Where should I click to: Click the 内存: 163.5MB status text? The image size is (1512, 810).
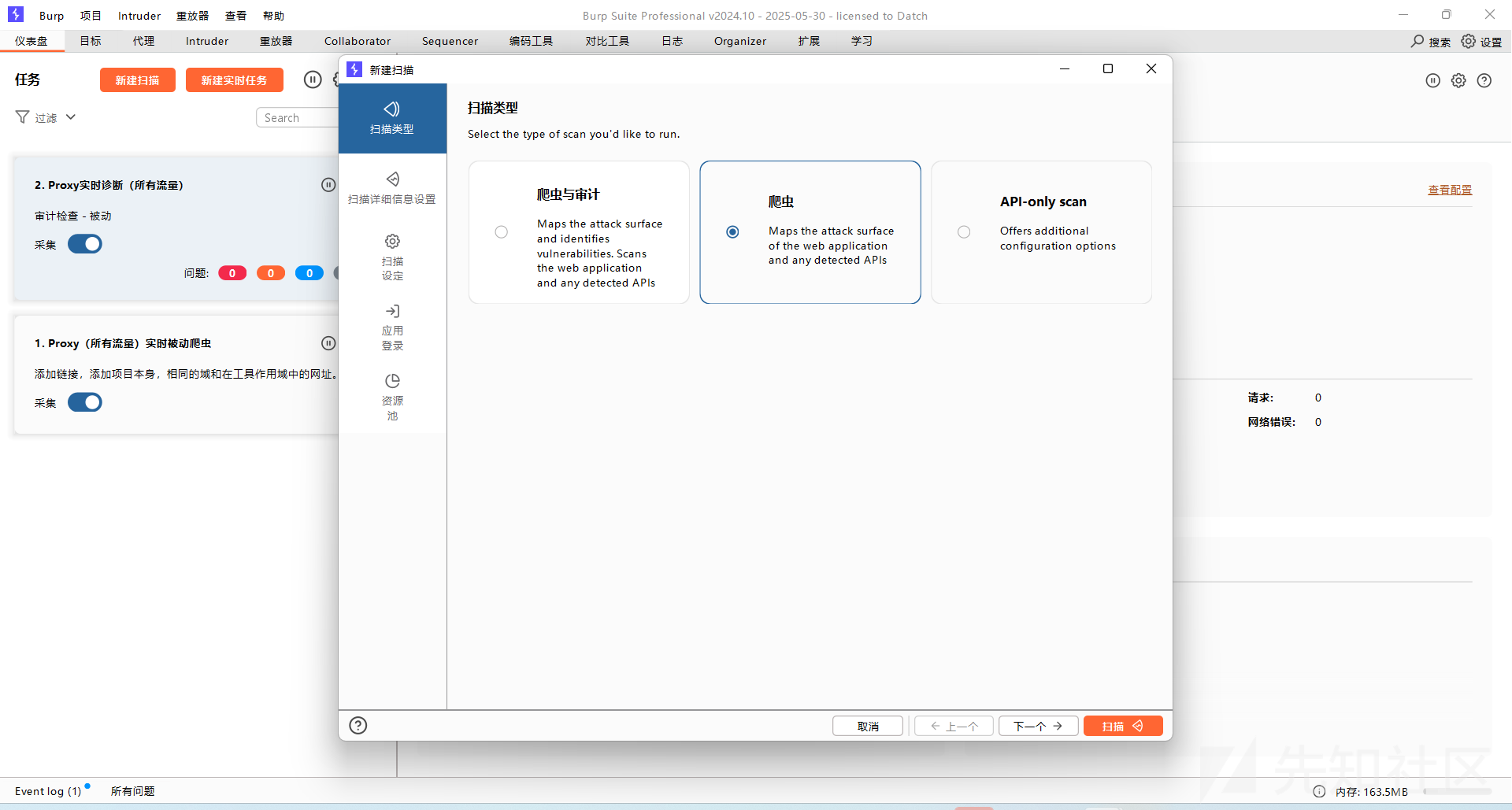click(x=1371, y=792)
